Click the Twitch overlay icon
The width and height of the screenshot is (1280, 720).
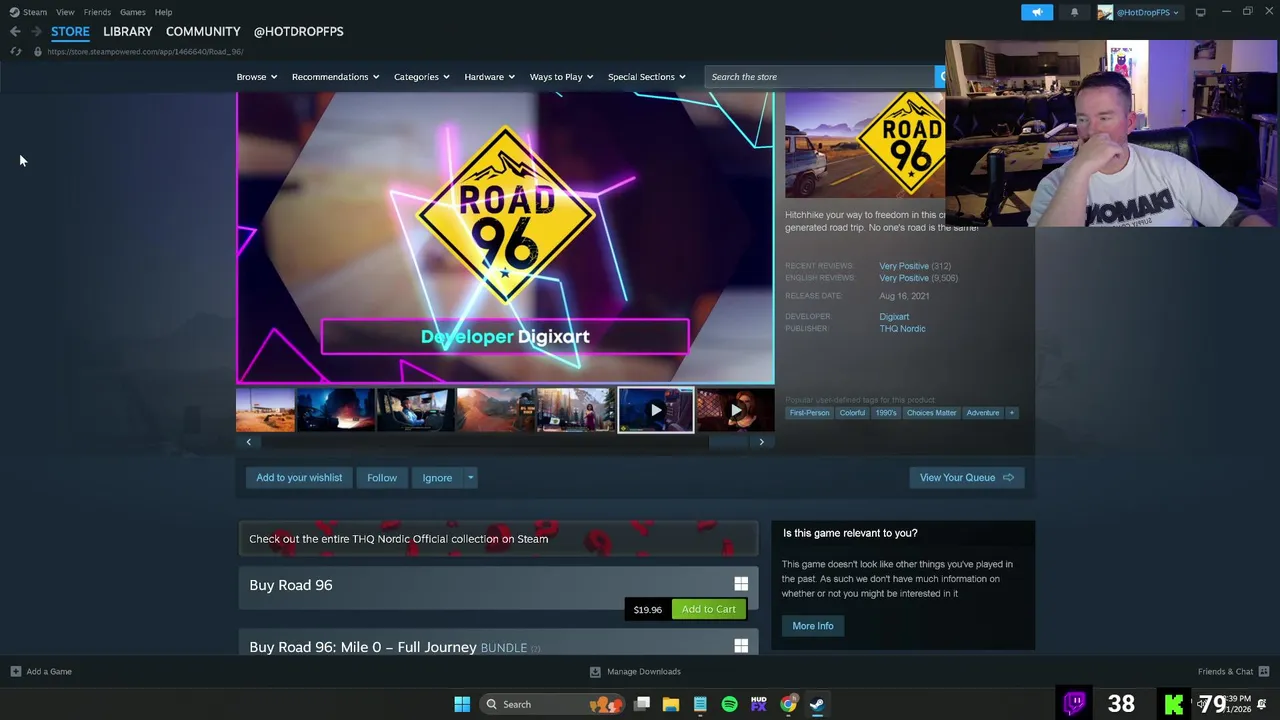click(x=1075, y=703)
